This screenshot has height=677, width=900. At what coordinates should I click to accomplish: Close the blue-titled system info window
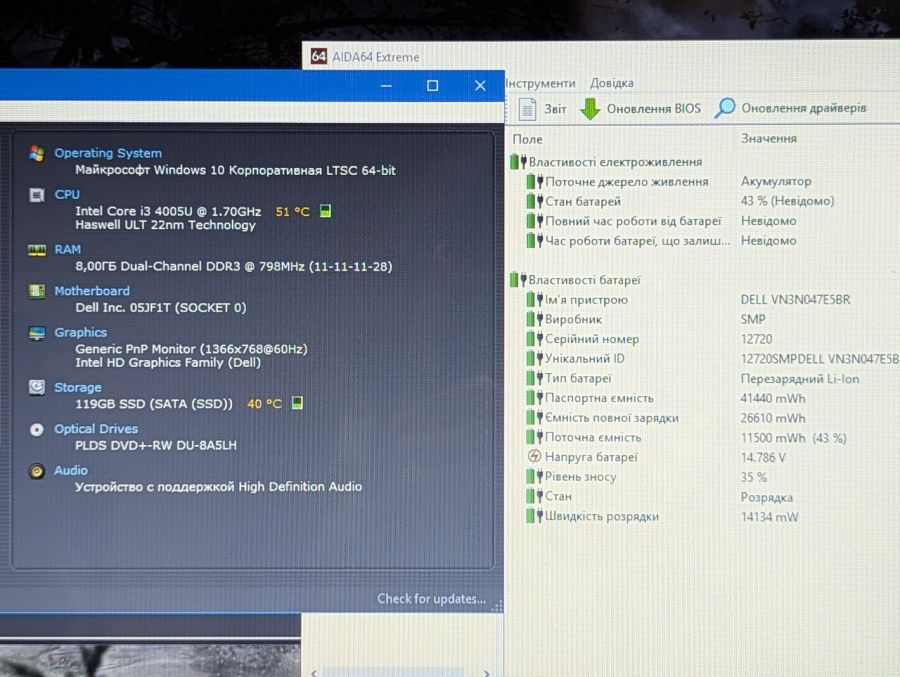point(480,86)
